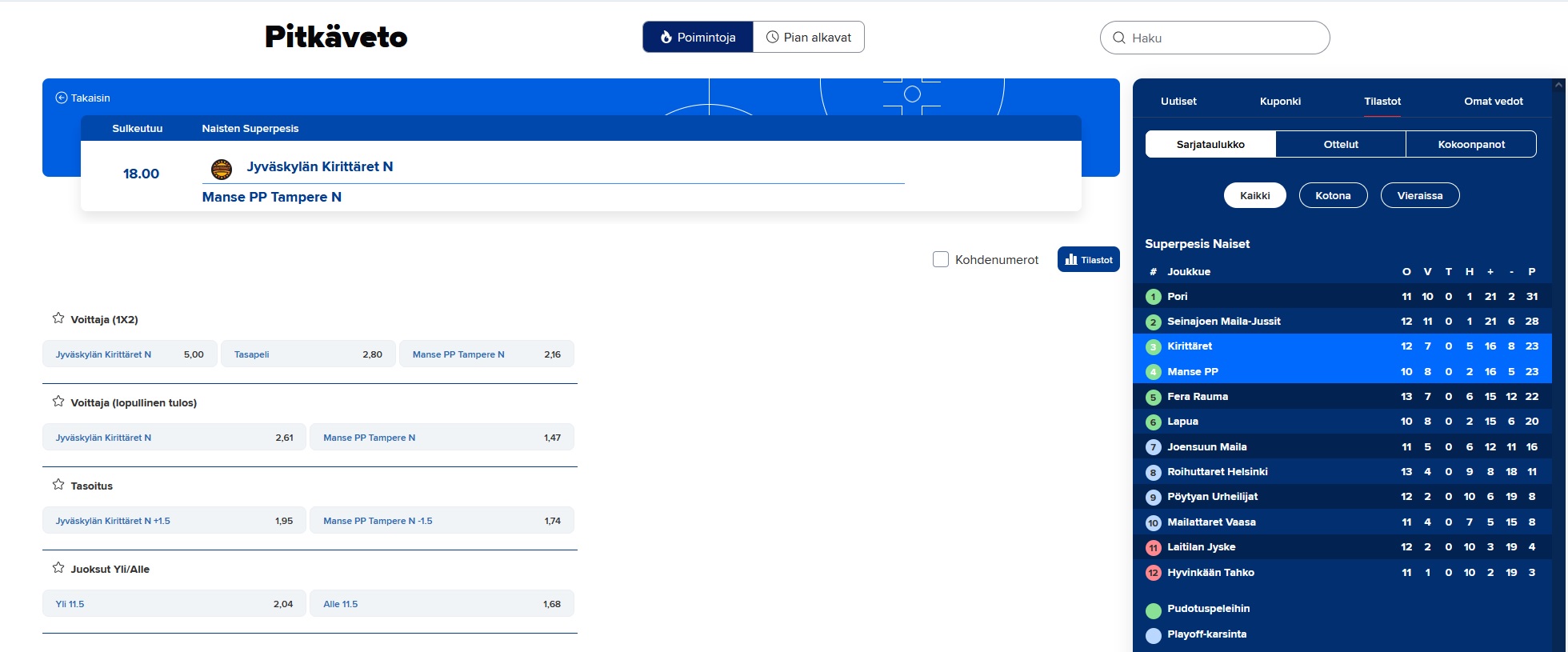Click rank badge 6 beside Lapua
Viewport: 1568px width, 652px height.
pos(1153,422)
